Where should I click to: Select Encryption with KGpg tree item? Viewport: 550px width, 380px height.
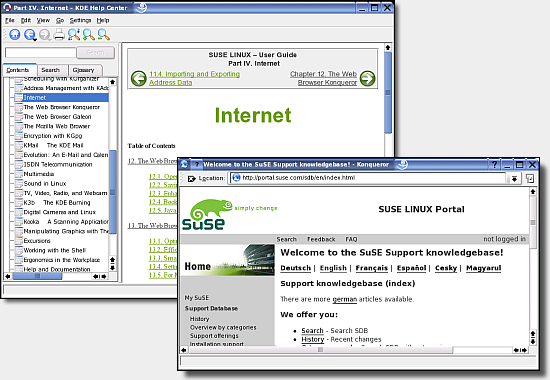[53, 136]
